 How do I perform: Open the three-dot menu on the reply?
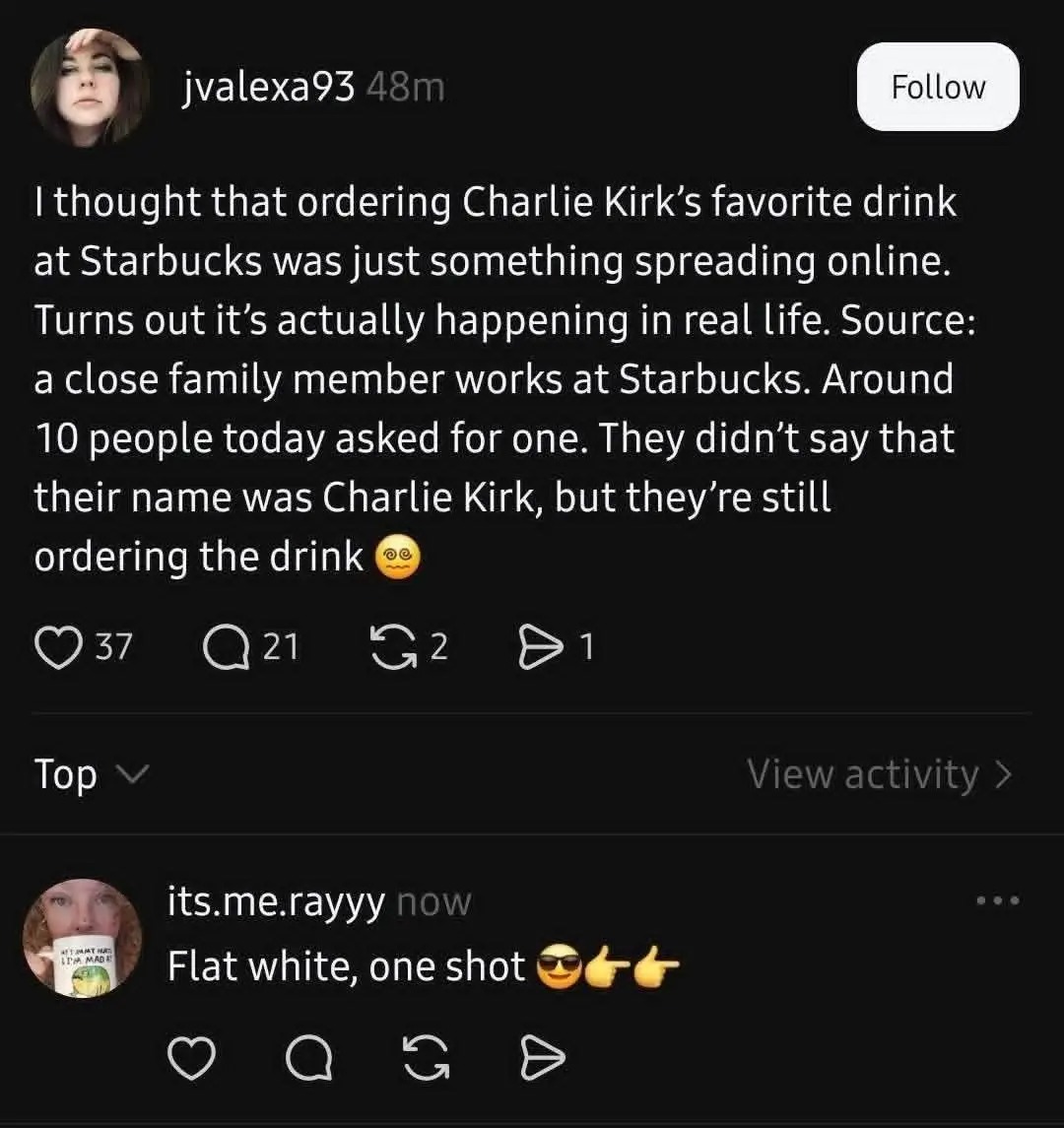(x=997, y=900)
